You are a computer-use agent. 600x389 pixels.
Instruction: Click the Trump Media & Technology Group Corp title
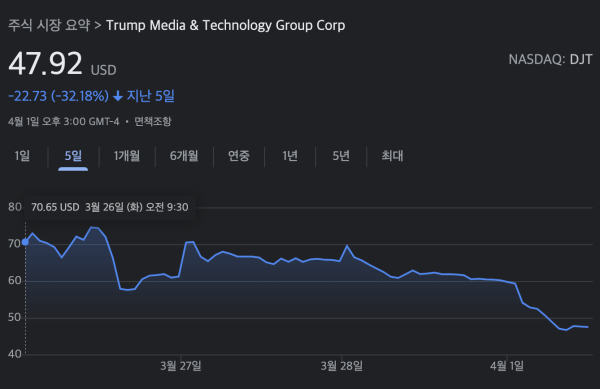[x=225, y=25]
